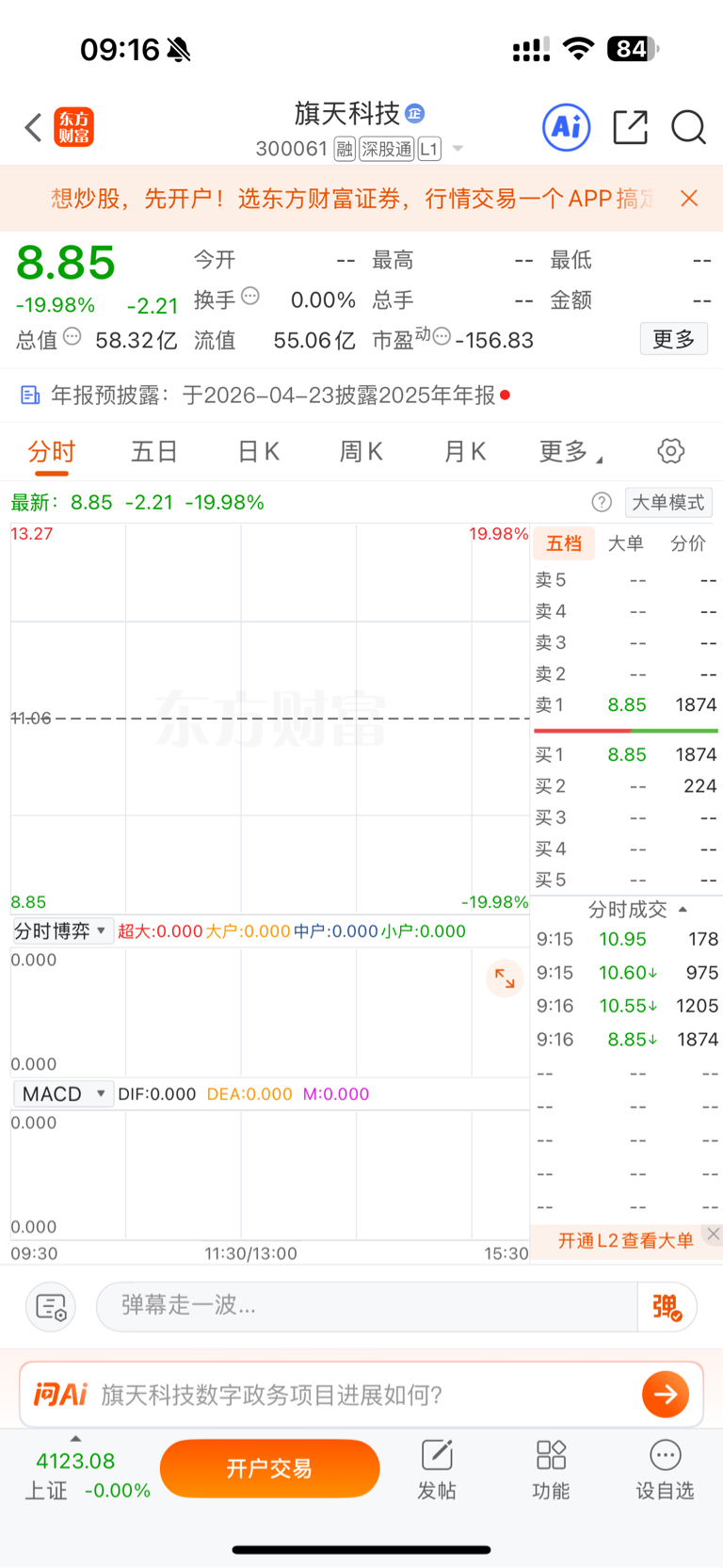Image resolution: width=723 pixels, height=1568 pixels.
Task: Toggle the 弹 danmaku button
Action: point(667,1307)
